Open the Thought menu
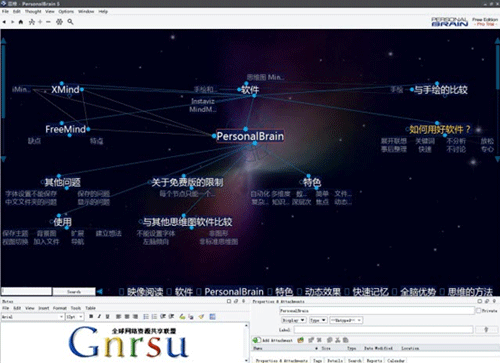This screenshot has width=500, height=363. coord(33,12)
